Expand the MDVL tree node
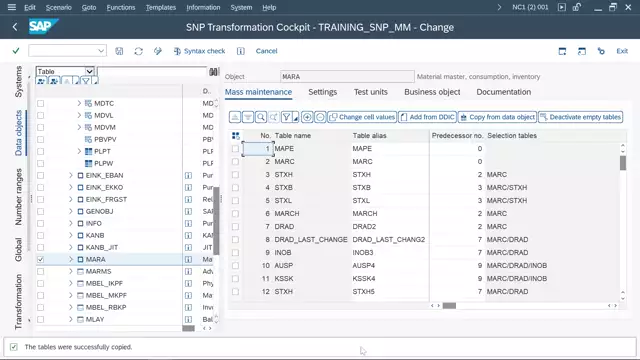640x360 pixels. coord(79,116)
